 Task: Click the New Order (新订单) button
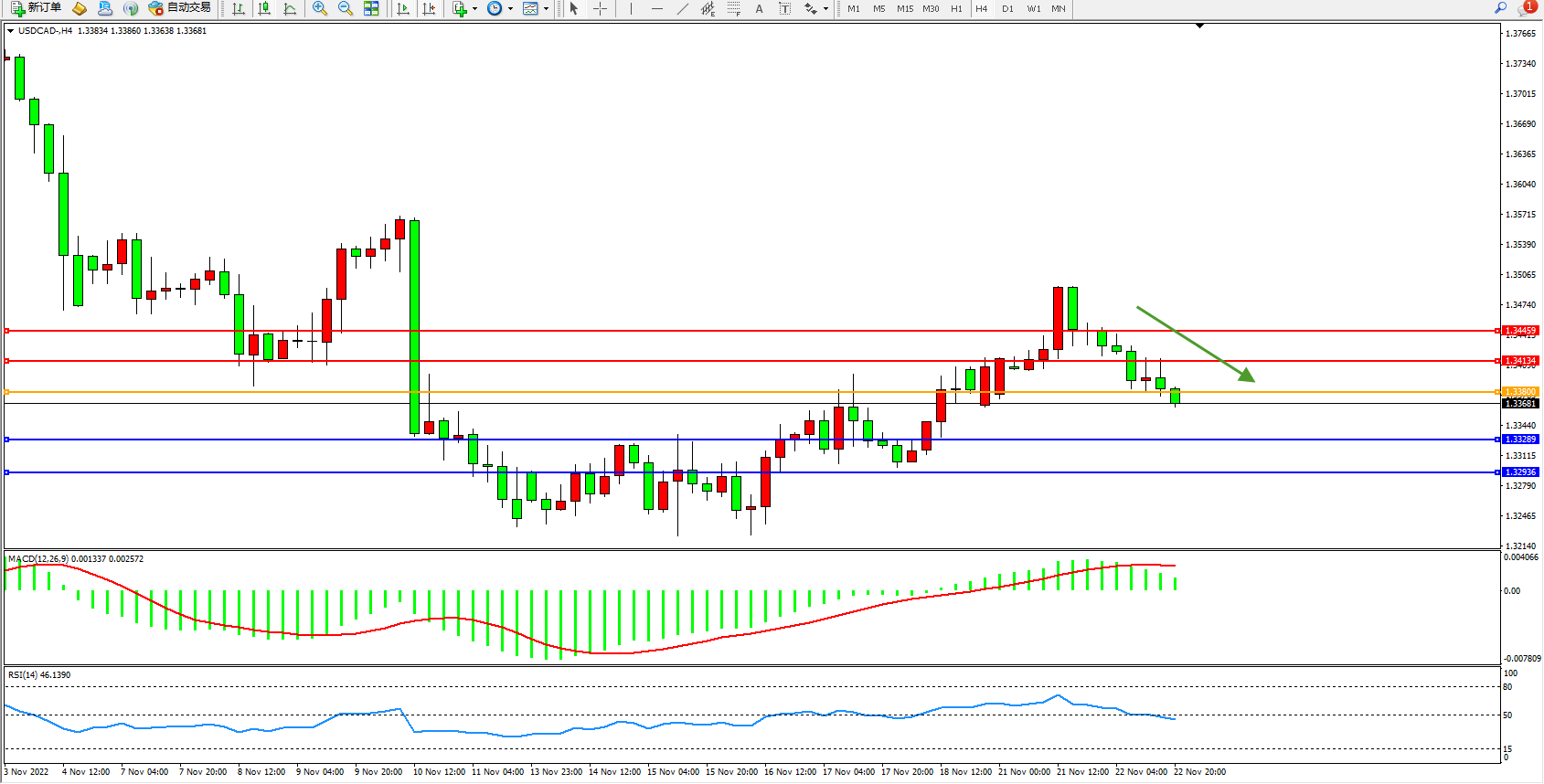coord(37,8)
